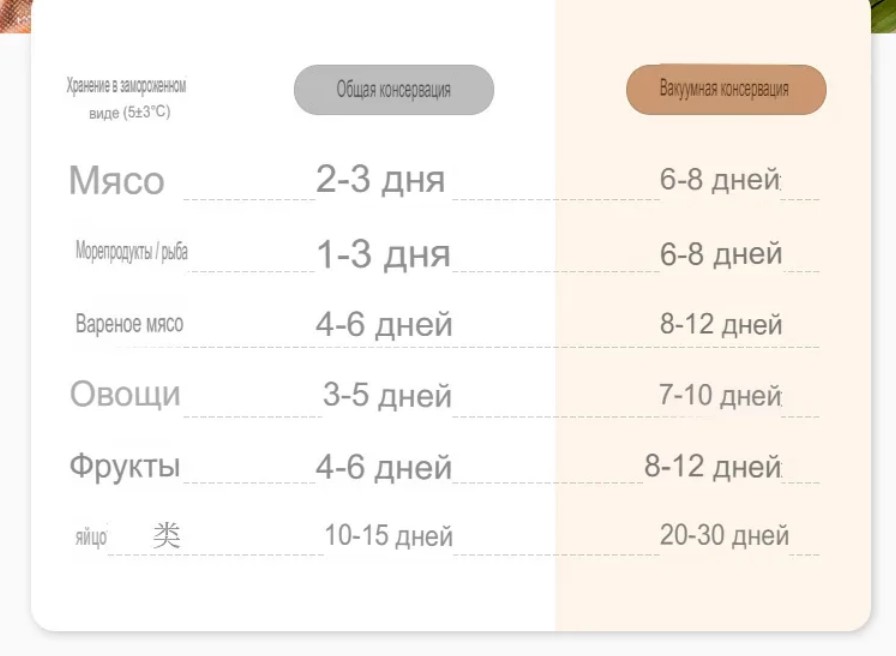Click the gray Общая консервация pill
The width and height of the screenshot is (896, 656).
tap(394, 90)
